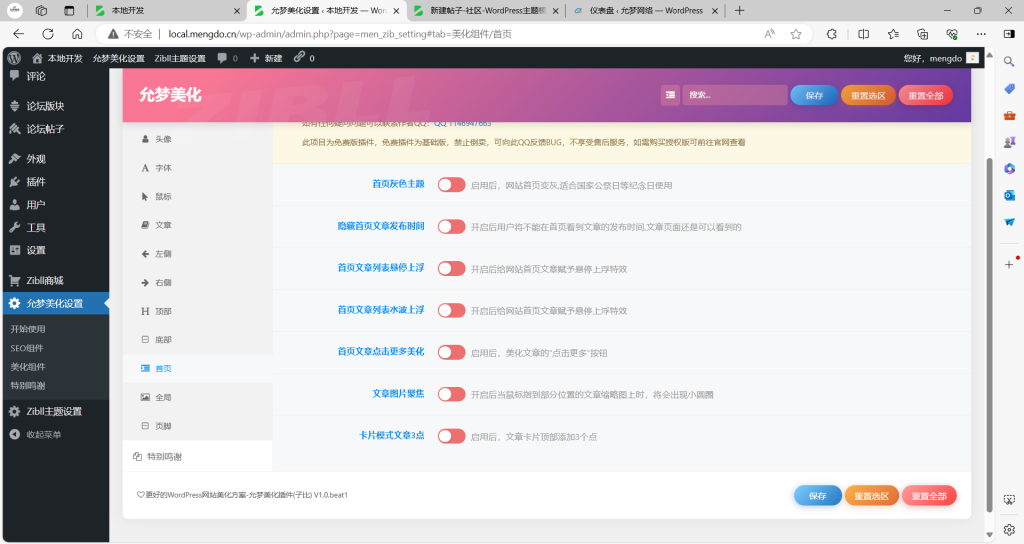This screenshot has height=544, width=1024.
Task: Click the top blue 保存 button
Action: tap(813, 96)
